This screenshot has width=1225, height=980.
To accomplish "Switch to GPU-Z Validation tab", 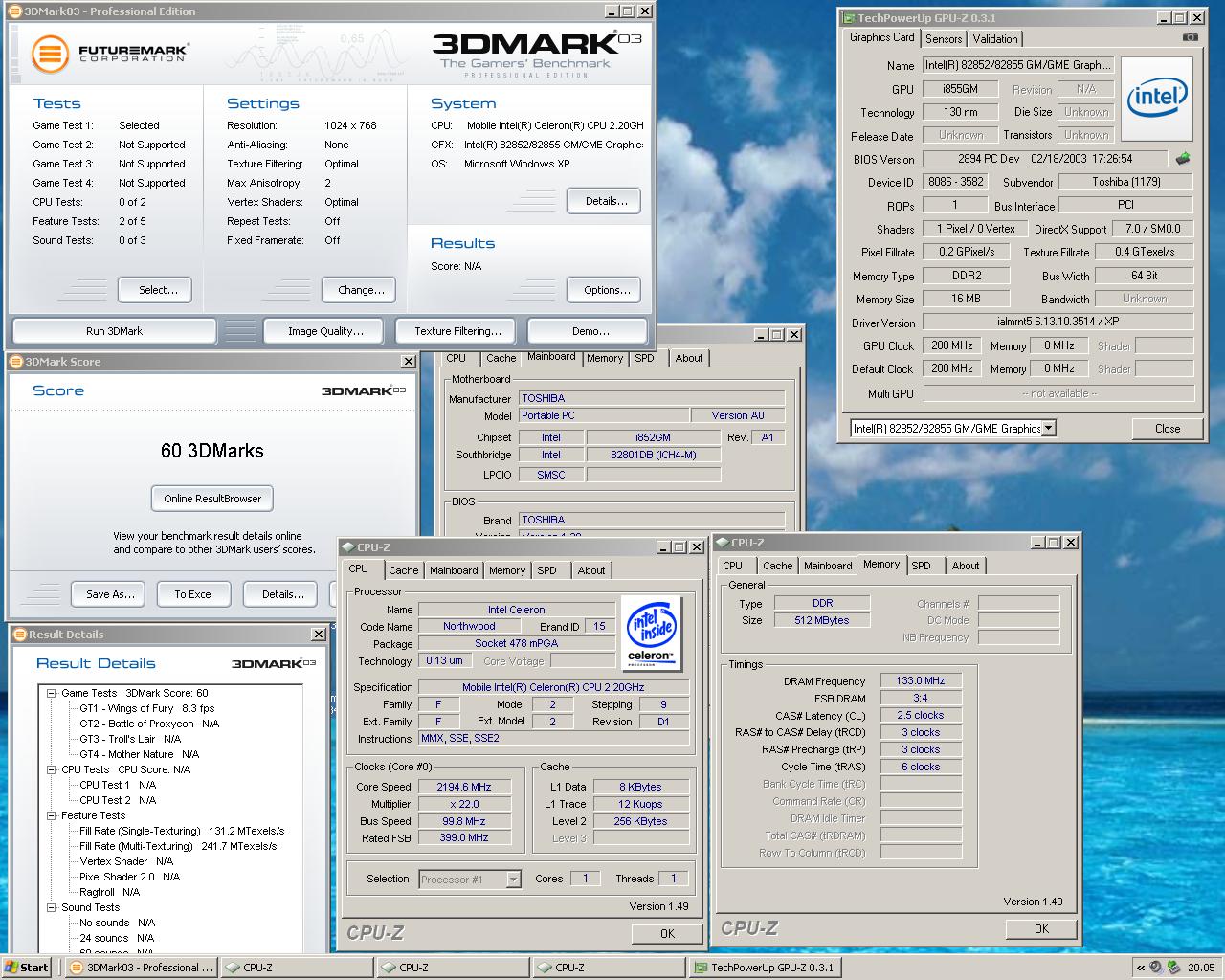I will point(995,39).
